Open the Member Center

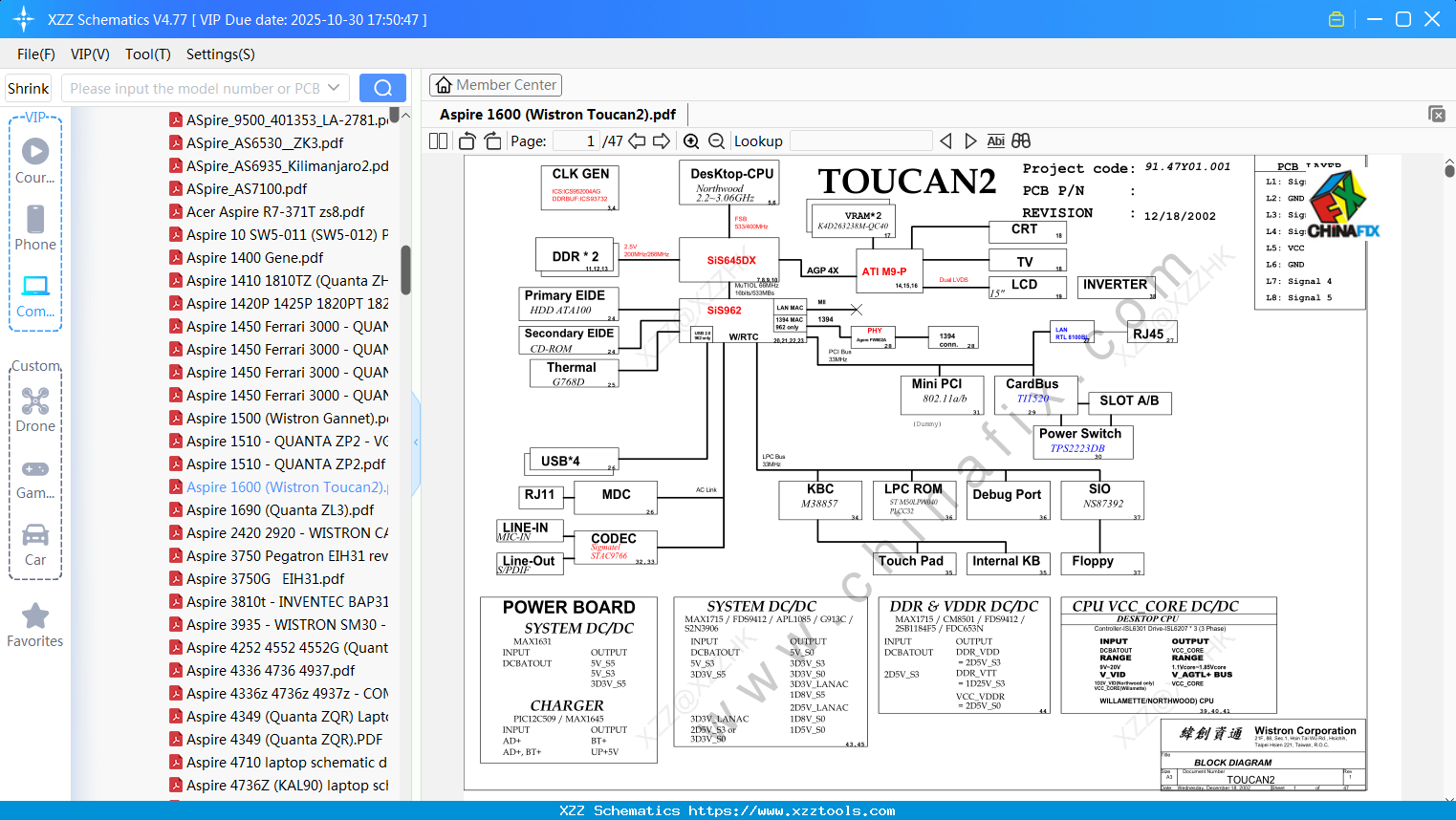pyautogui.click(x=495, y=85)
